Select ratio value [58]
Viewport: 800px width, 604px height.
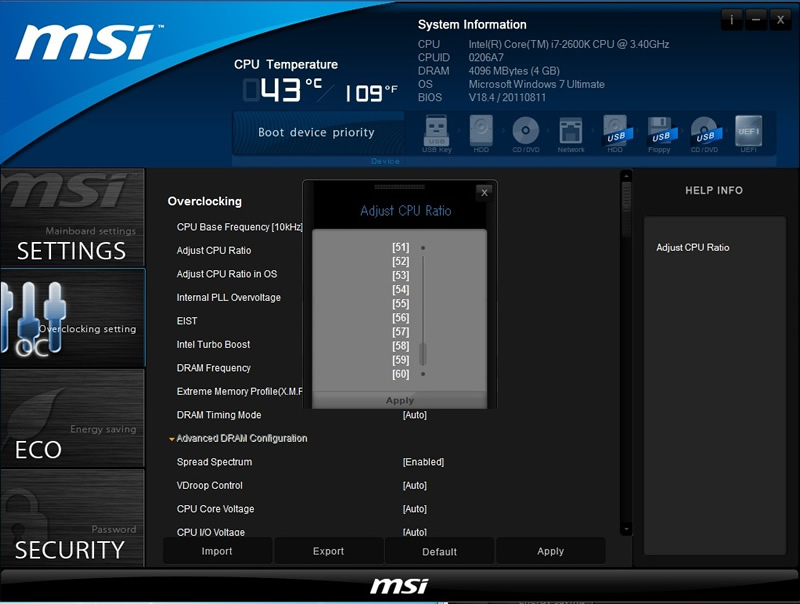tap(401, 346)
